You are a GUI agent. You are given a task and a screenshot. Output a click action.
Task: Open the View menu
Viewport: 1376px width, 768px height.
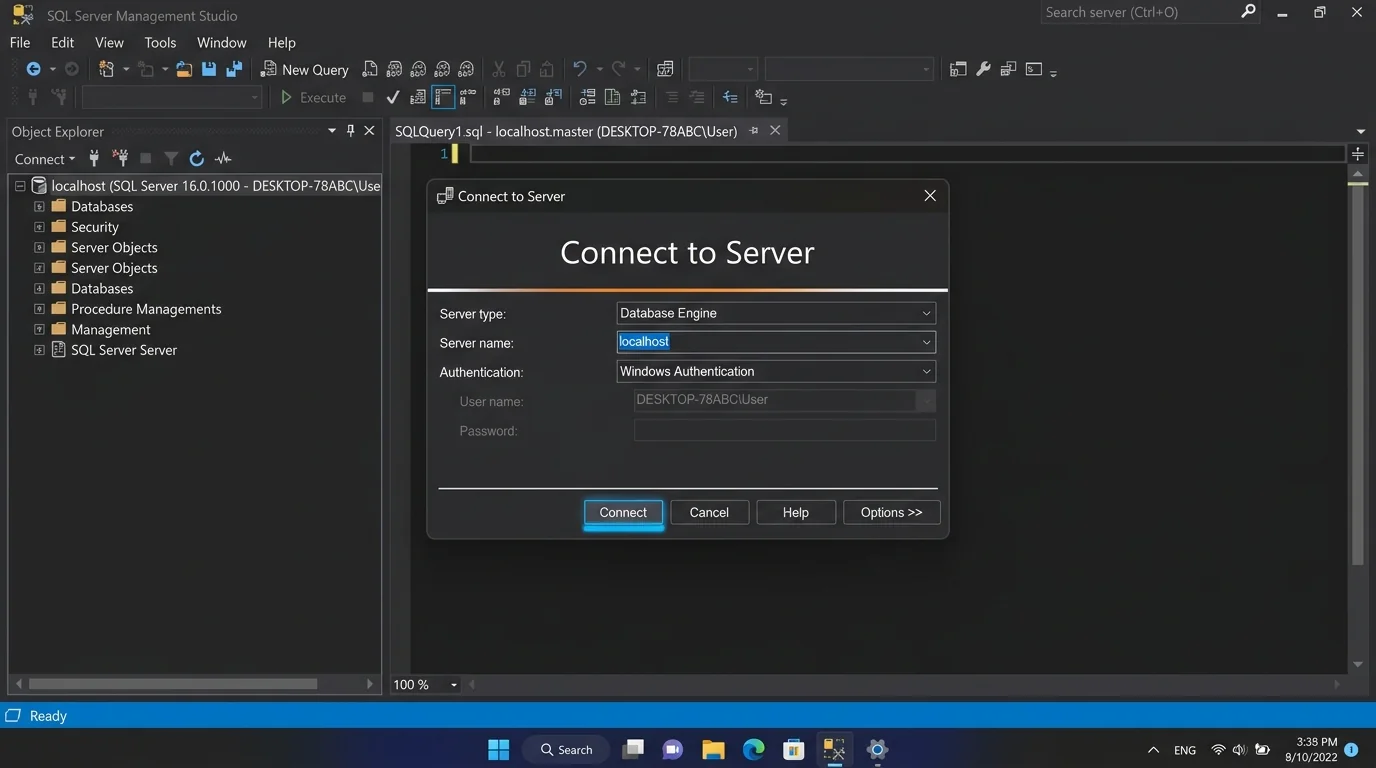109,43
